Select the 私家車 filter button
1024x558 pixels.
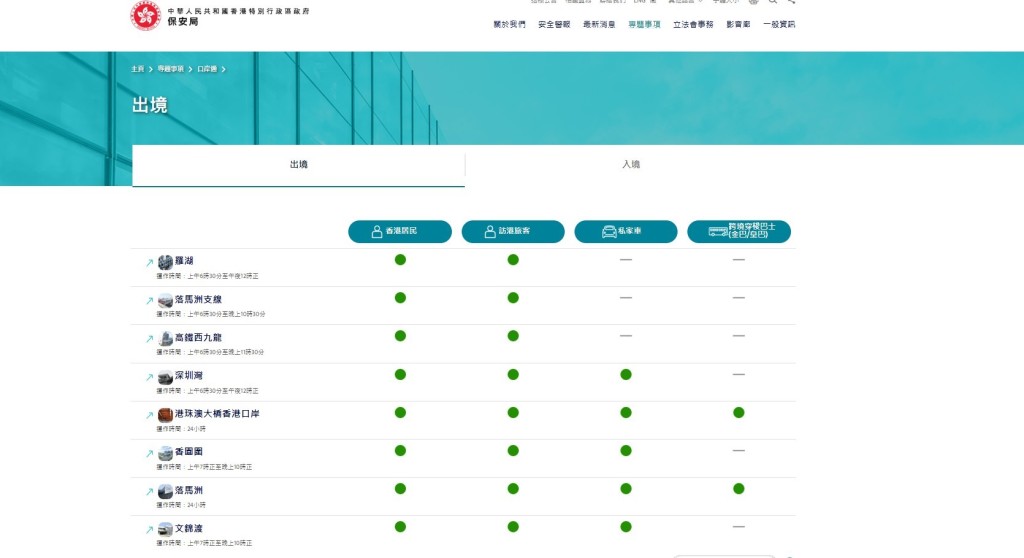click(626, 231)
